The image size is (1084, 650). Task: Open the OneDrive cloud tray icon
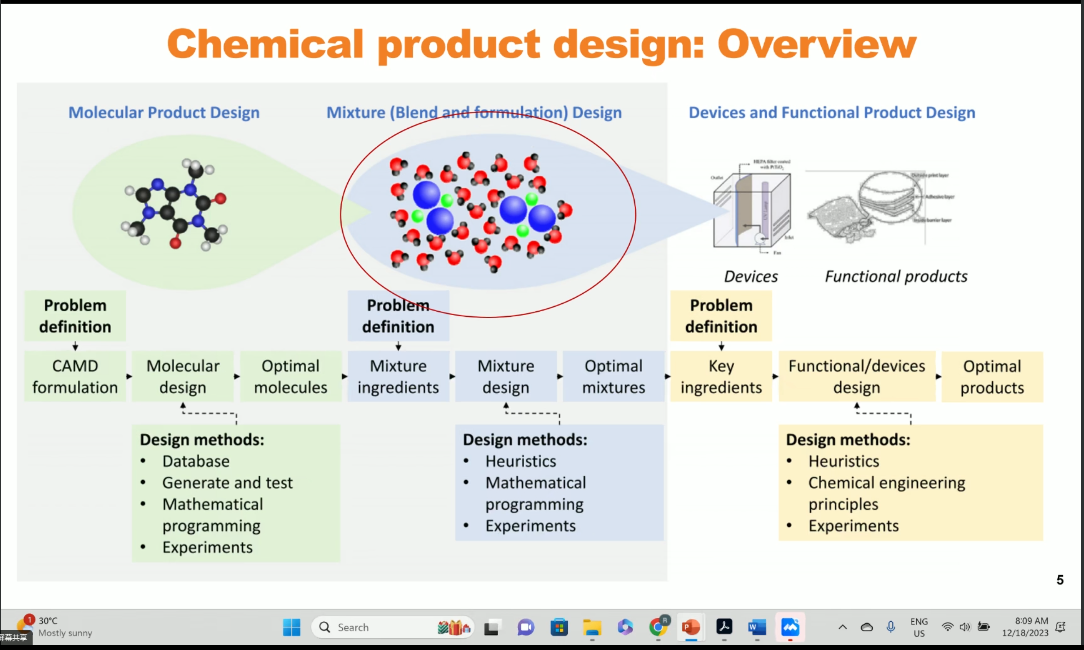coord(867,627)
